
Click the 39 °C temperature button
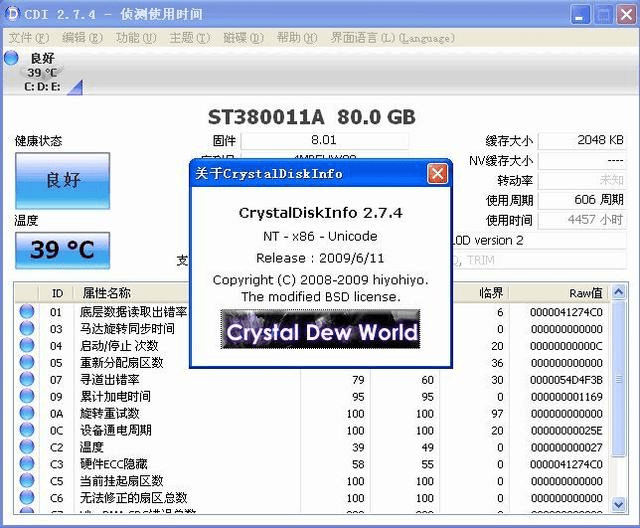click(x=62, y=250)
